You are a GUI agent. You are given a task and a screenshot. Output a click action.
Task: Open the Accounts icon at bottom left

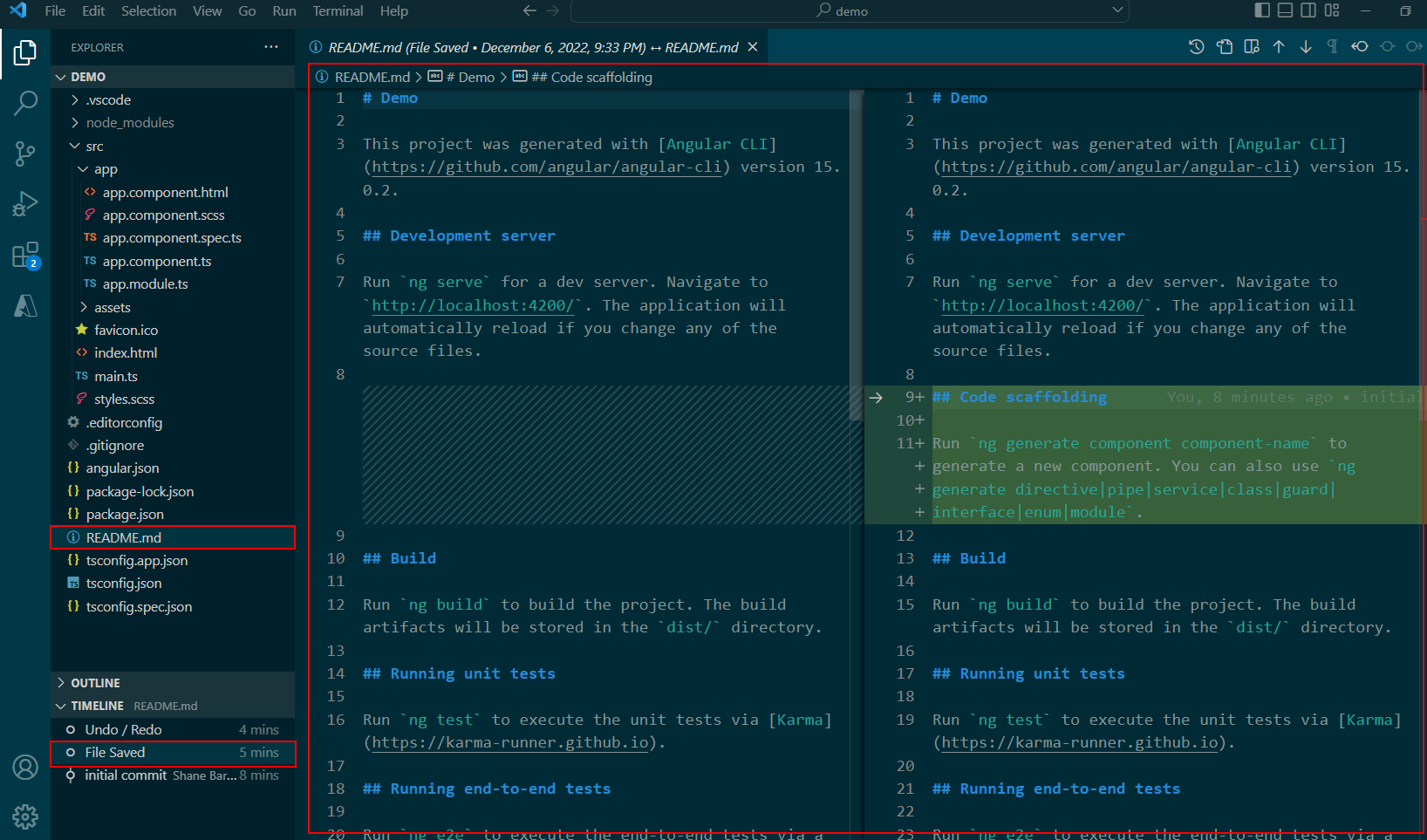[25, 767]
